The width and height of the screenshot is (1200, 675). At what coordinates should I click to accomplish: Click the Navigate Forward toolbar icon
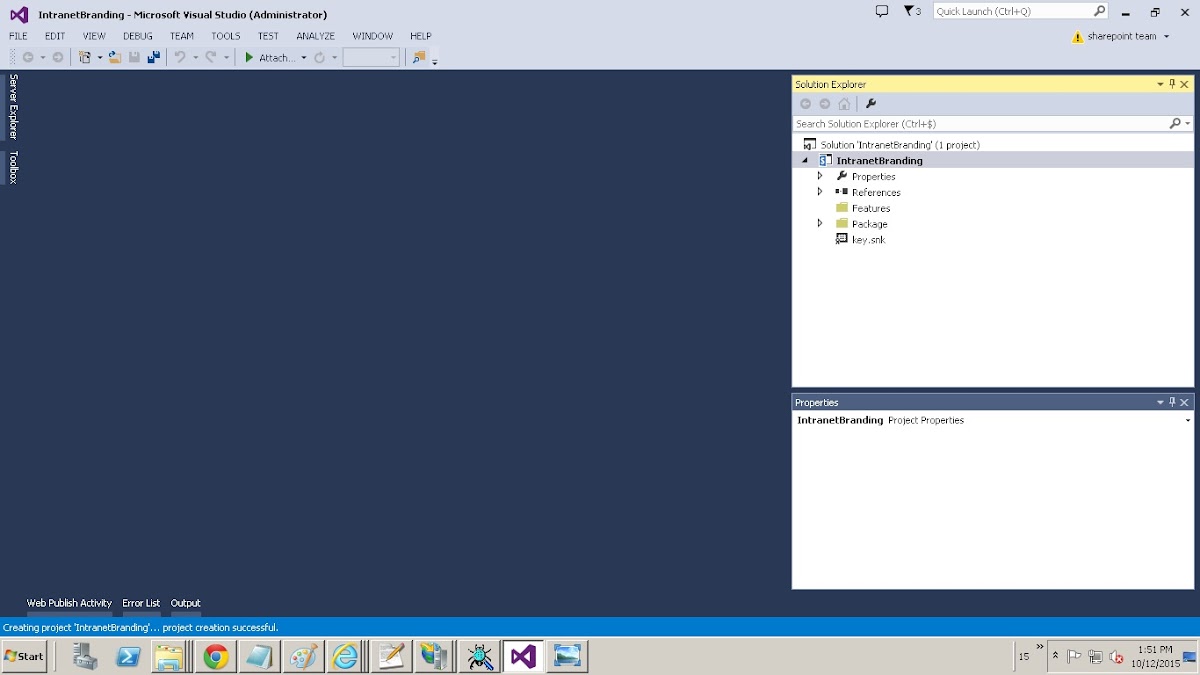point(58,58)
